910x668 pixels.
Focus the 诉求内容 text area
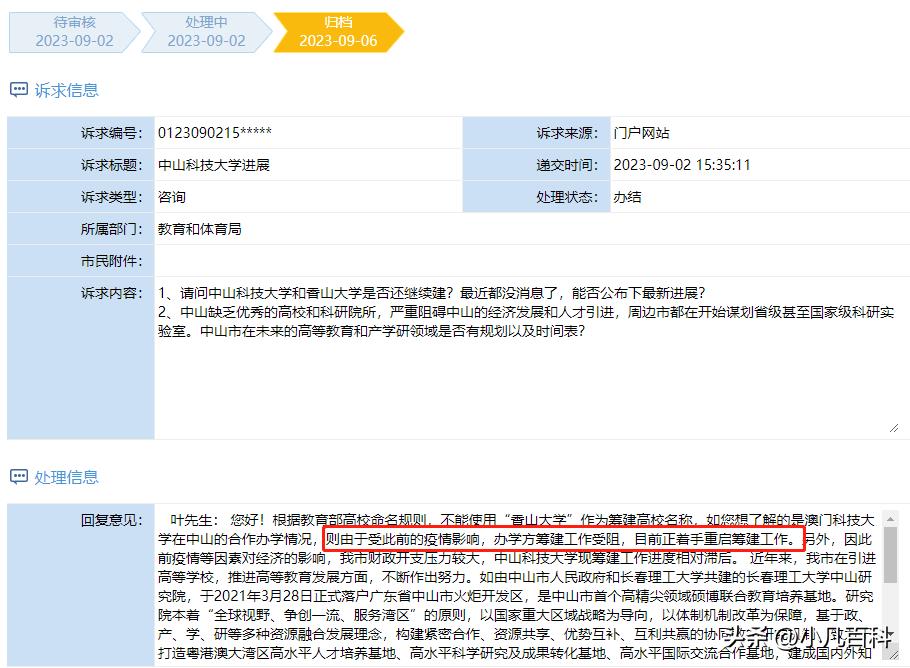tap(527, 380)
